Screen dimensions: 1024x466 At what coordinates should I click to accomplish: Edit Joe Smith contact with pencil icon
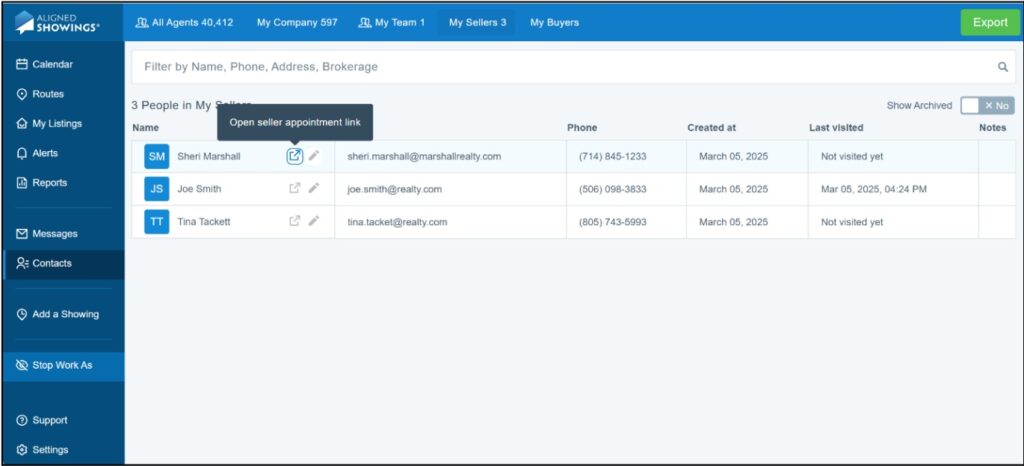[x=314, y=188]
